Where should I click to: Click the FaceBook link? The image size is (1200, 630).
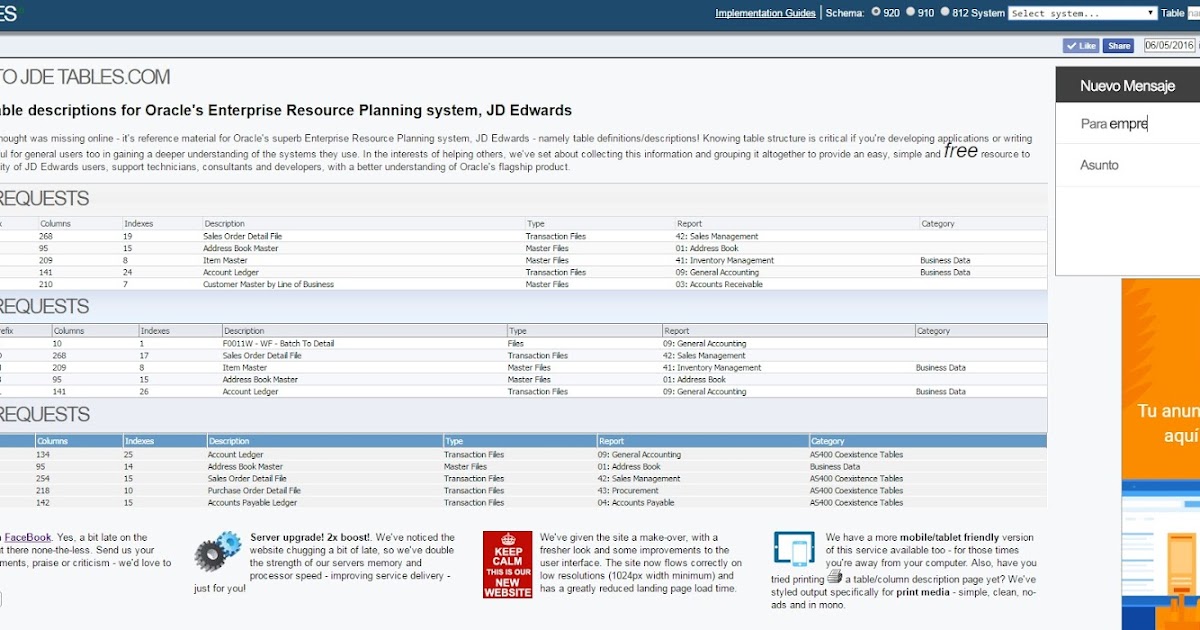coord(27,537)
